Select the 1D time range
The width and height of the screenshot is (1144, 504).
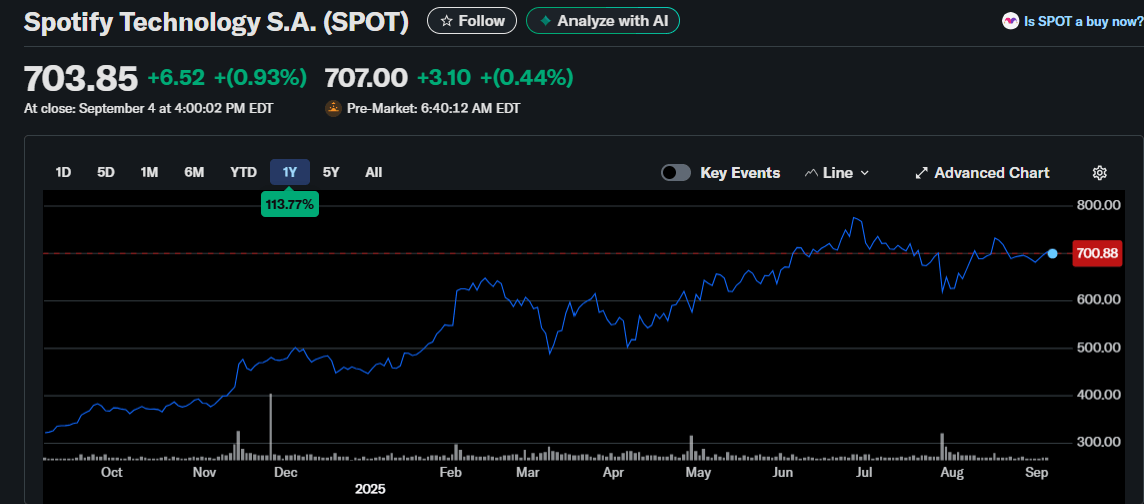coord(63,172)
